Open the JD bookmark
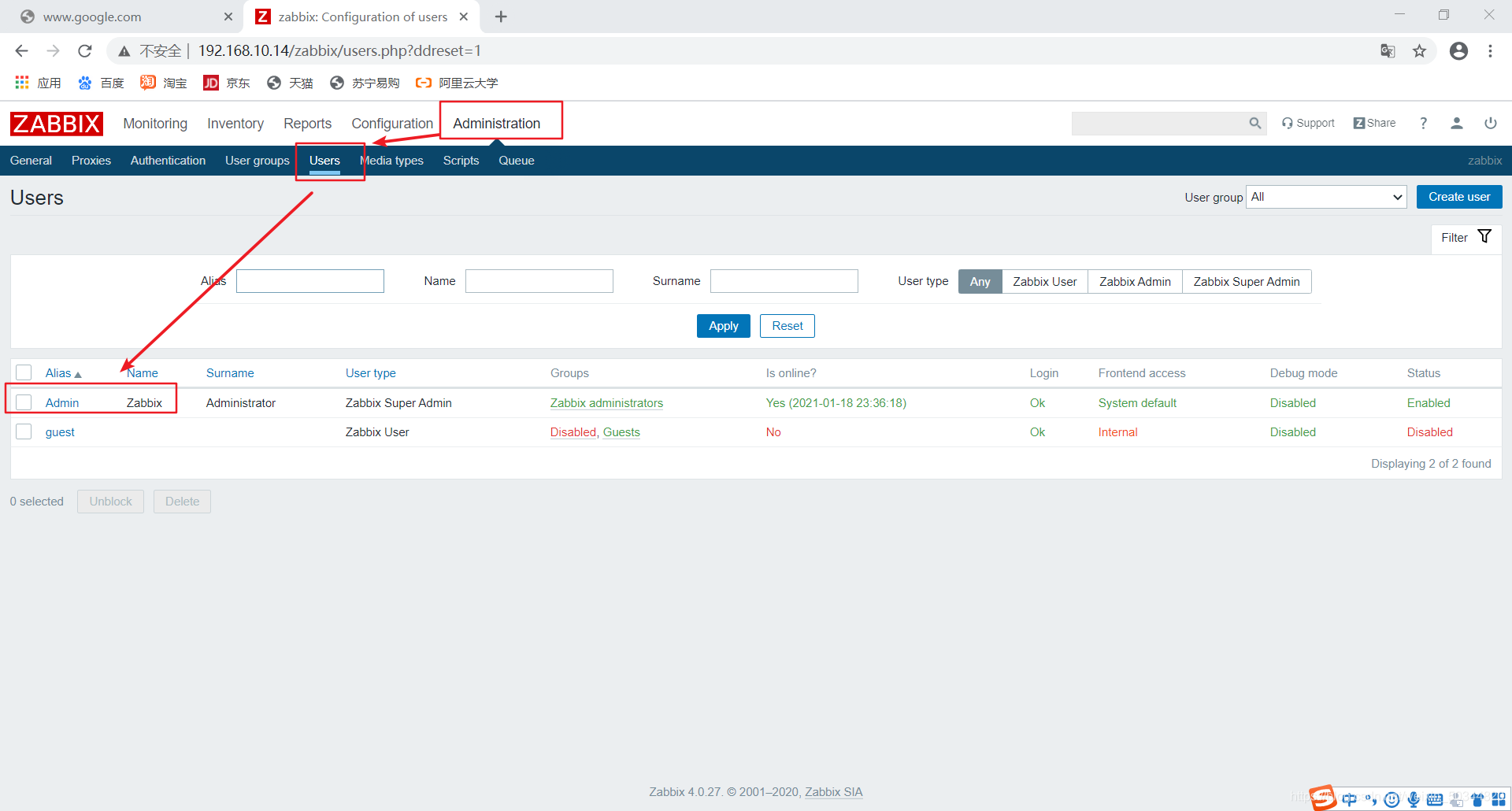1512x811 pixels. (226, 83)
